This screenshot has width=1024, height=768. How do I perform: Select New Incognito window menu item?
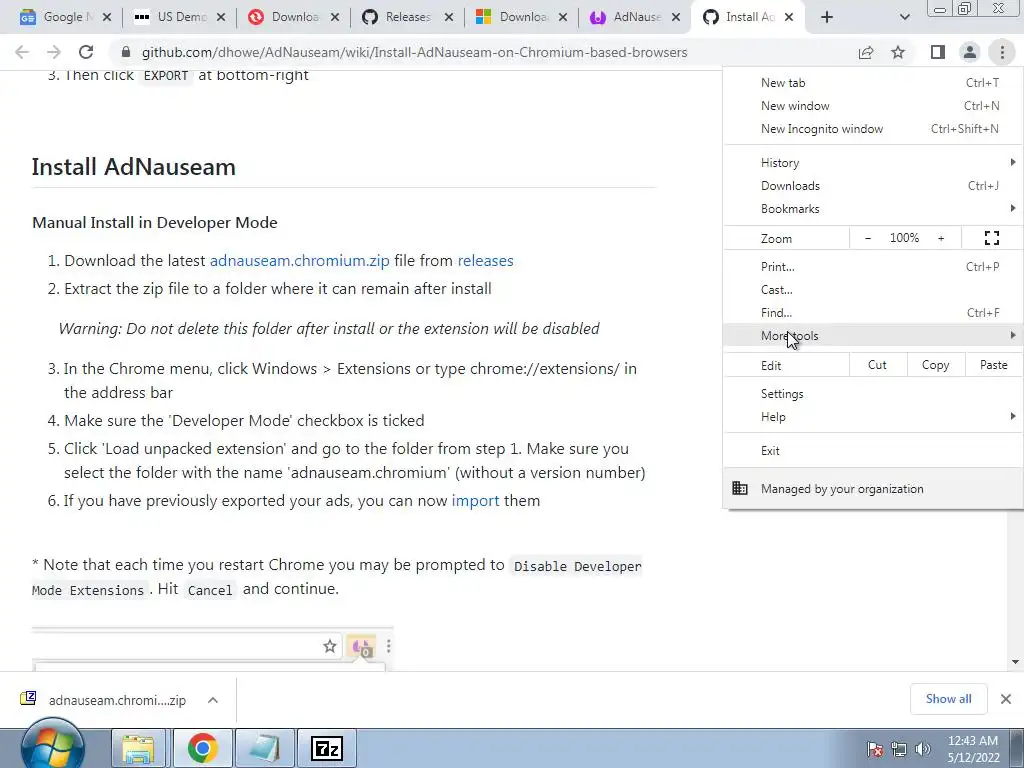tap(873, 129)
